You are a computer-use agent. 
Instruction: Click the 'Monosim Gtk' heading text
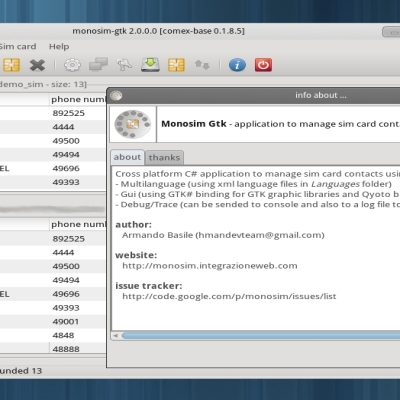coord(194,124)
